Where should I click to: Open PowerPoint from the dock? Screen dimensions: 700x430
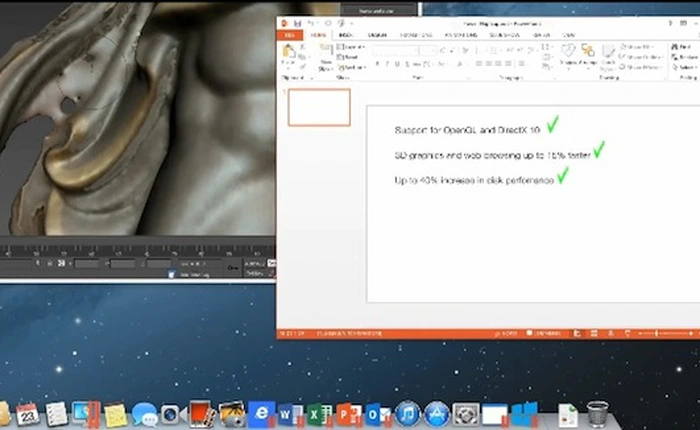click(347, 414)
